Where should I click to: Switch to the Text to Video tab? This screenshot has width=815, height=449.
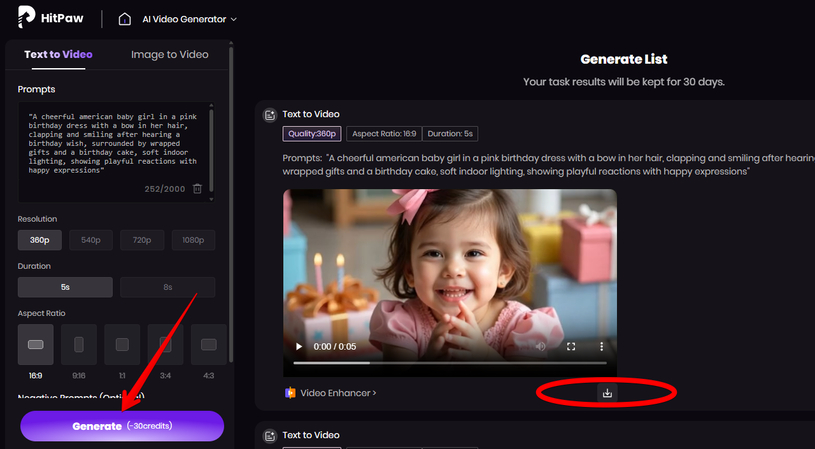58,55
